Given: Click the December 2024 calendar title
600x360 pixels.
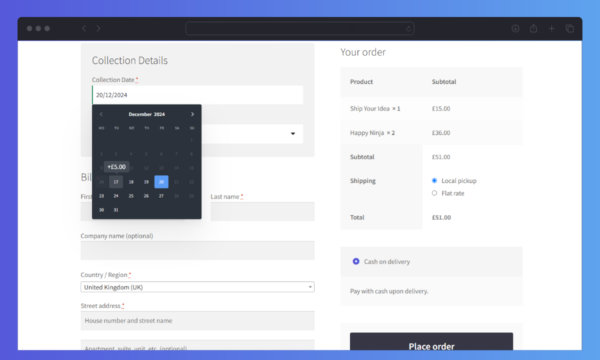Looking at the screenshot, I should (x=147, y=114).
